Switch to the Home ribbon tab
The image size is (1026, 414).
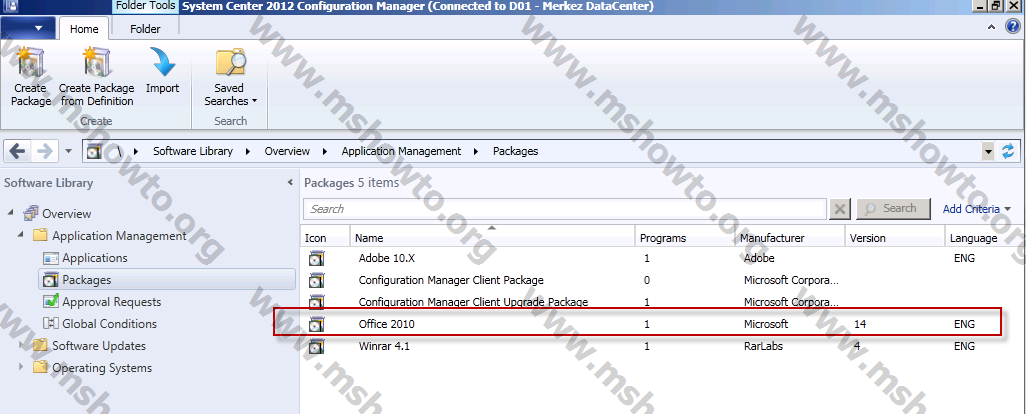(x=84, y=29)
